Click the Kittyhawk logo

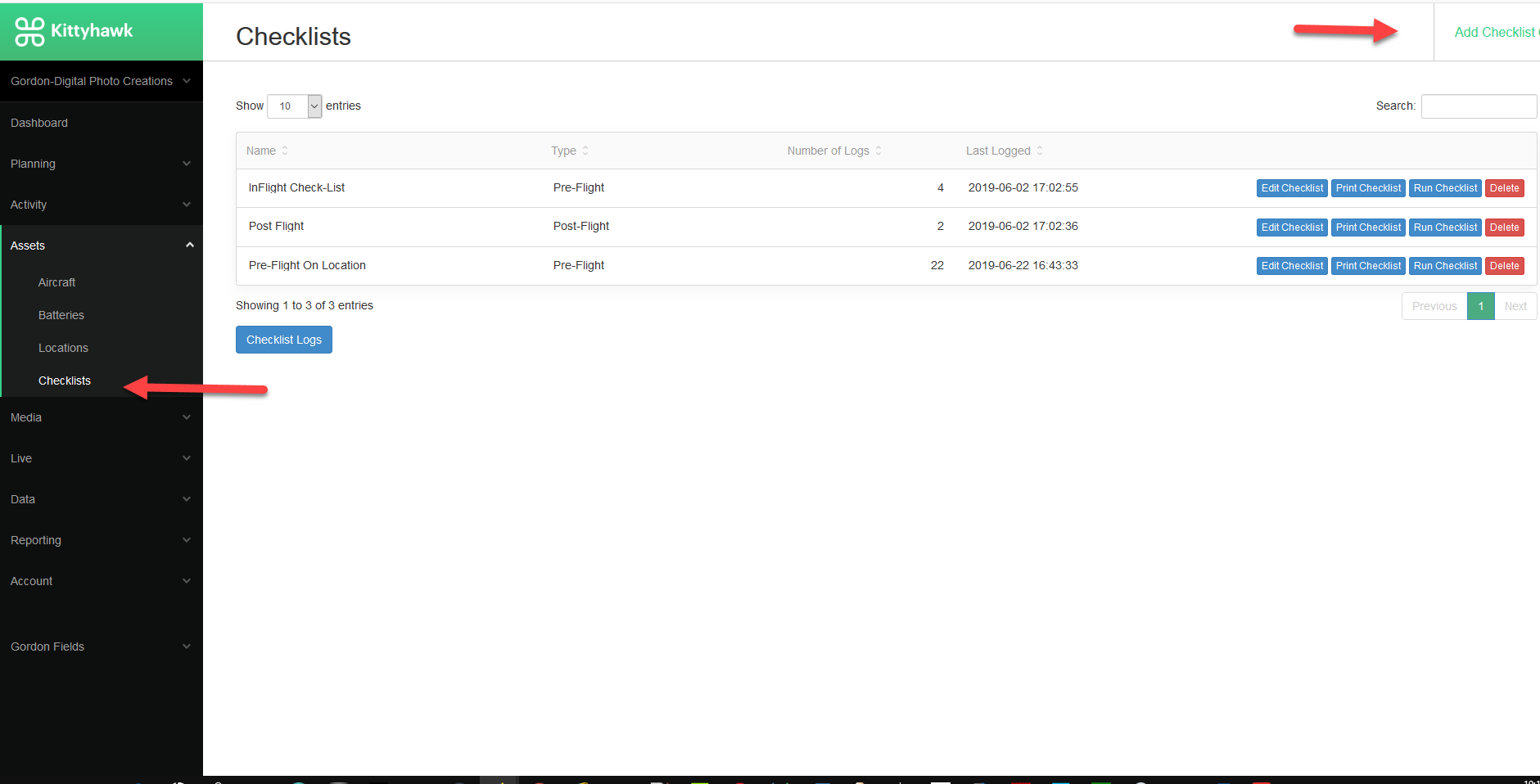click(74, 31)
